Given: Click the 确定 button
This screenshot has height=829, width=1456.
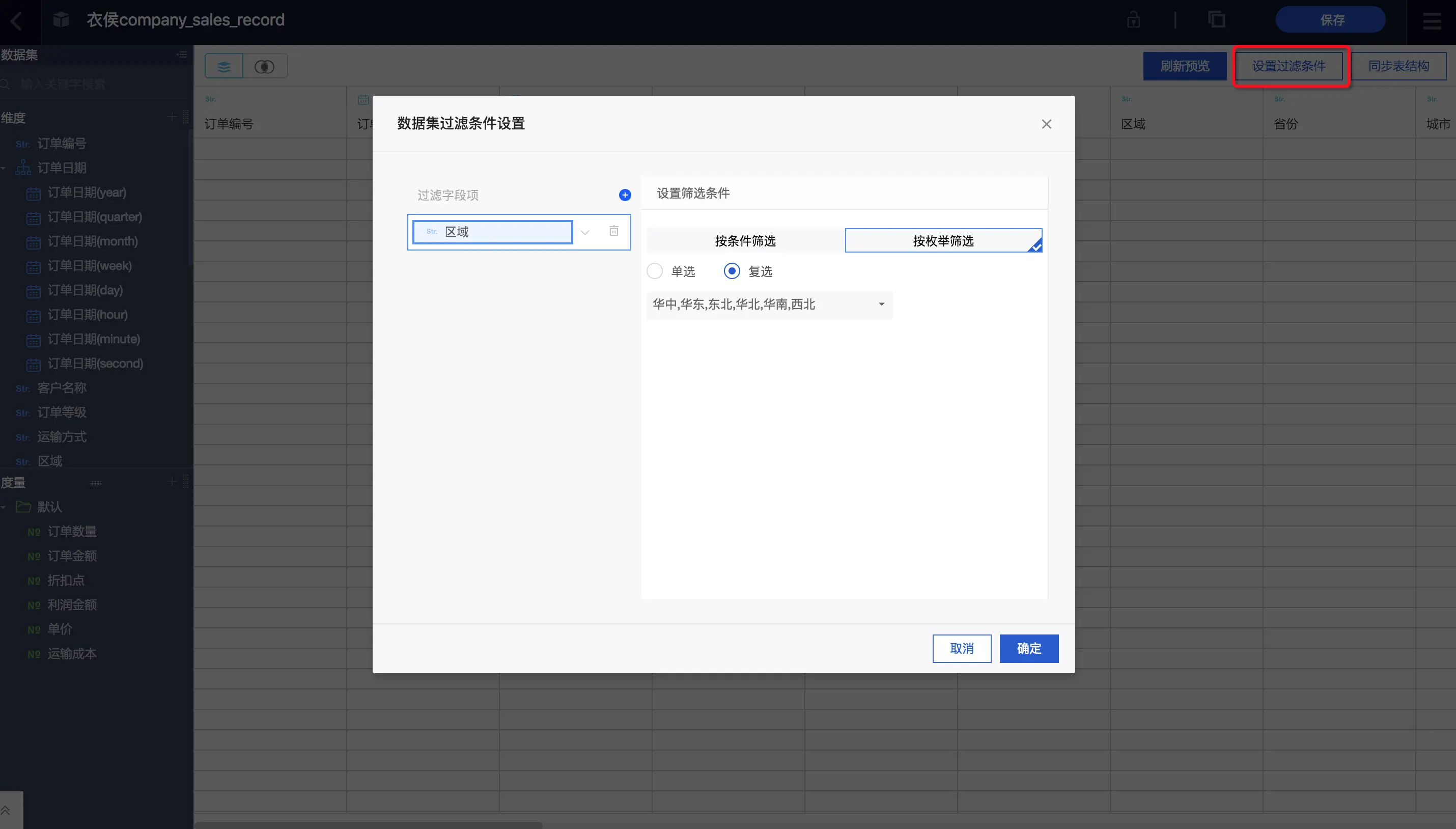Looking at the screenshot, I should pos(1028,649).
